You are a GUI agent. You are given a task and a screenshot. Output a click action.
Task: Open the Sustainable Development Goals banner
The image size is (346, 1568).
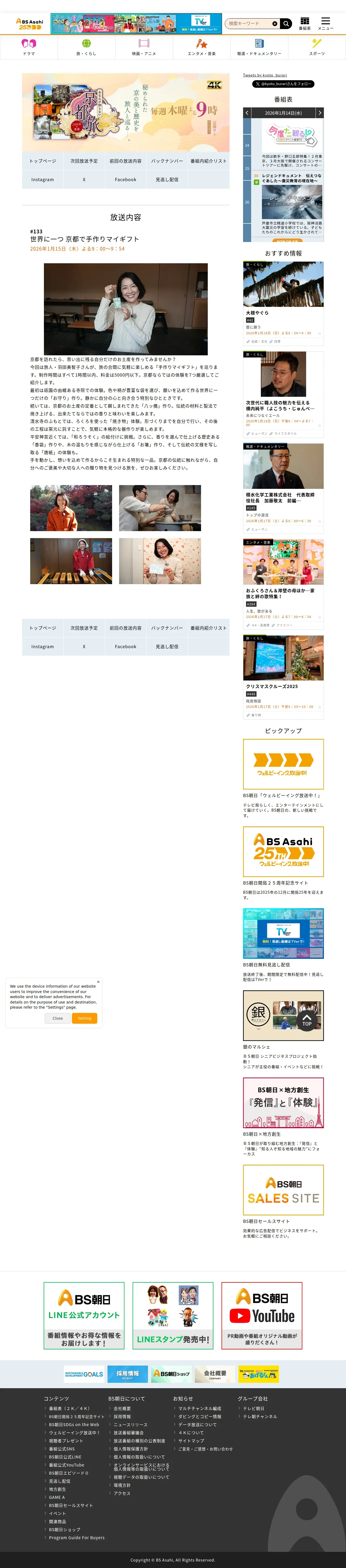coord(84,1374)
